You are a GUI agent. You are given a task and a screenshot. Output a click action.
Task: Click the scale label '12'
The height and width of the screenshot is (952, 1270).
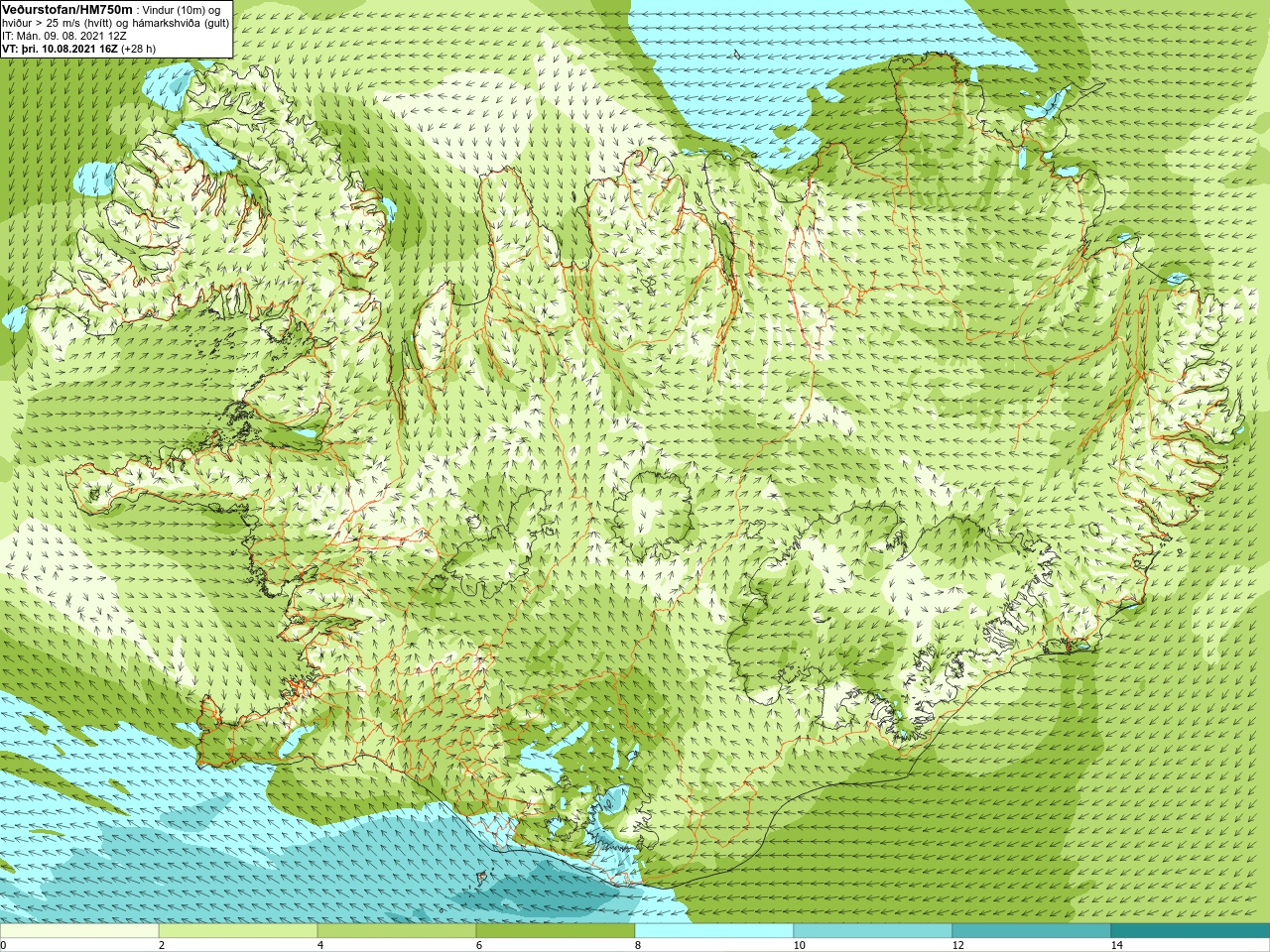(x=957, y=945)
